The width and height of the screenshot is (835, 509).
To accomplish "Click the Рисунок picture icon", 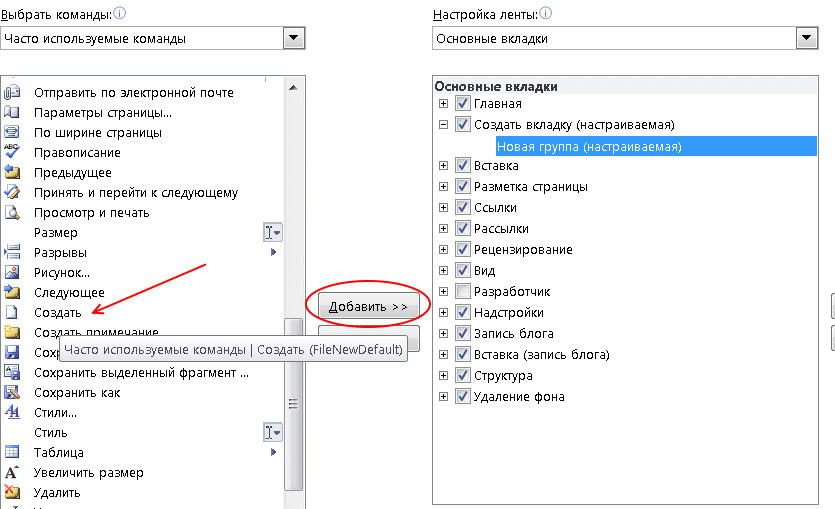I will click(x=12, y=272).
